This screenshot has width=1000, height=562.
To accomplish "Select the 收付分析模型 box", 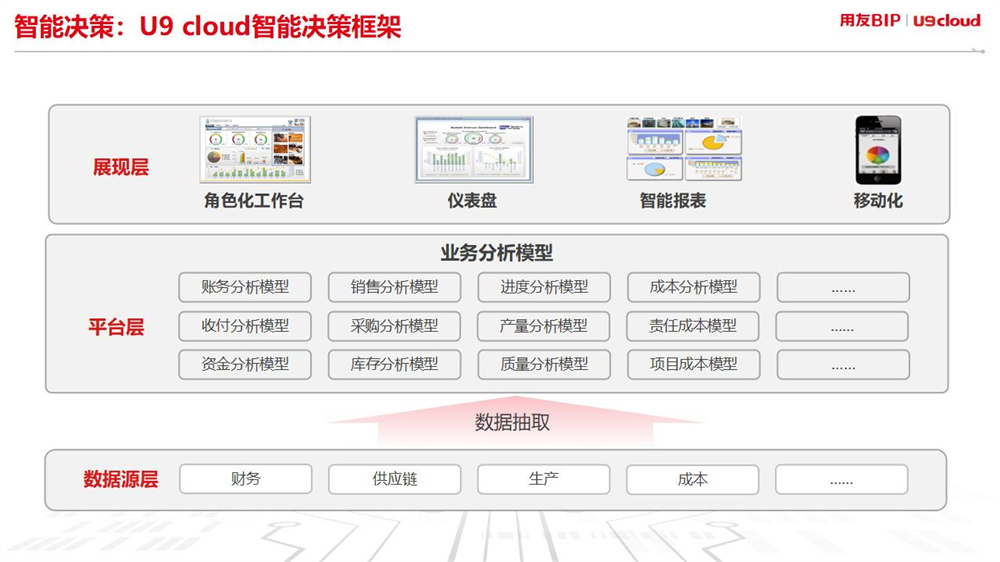I will point(245,326).
